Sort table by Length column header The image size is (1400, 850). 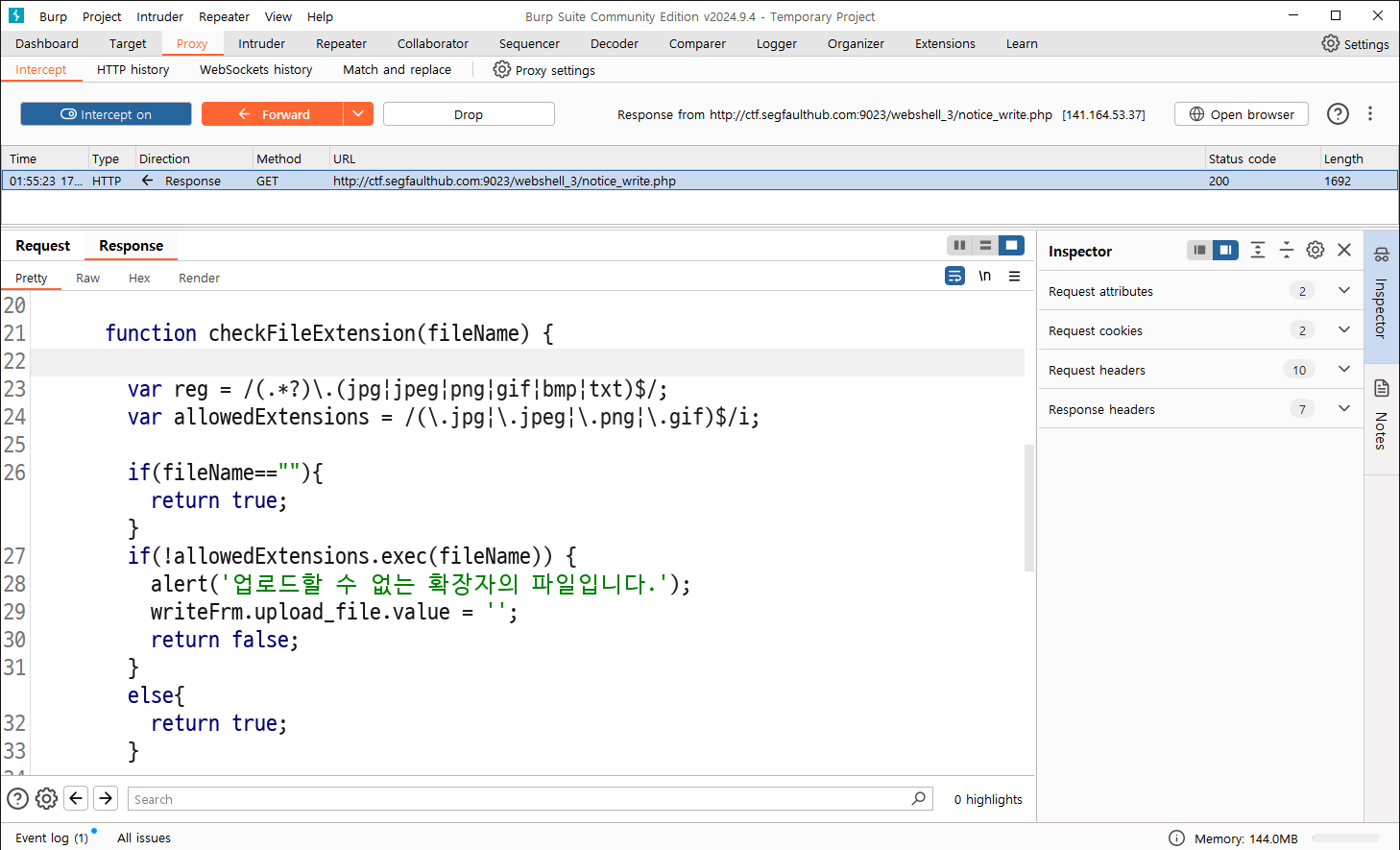pos(1359,158)
